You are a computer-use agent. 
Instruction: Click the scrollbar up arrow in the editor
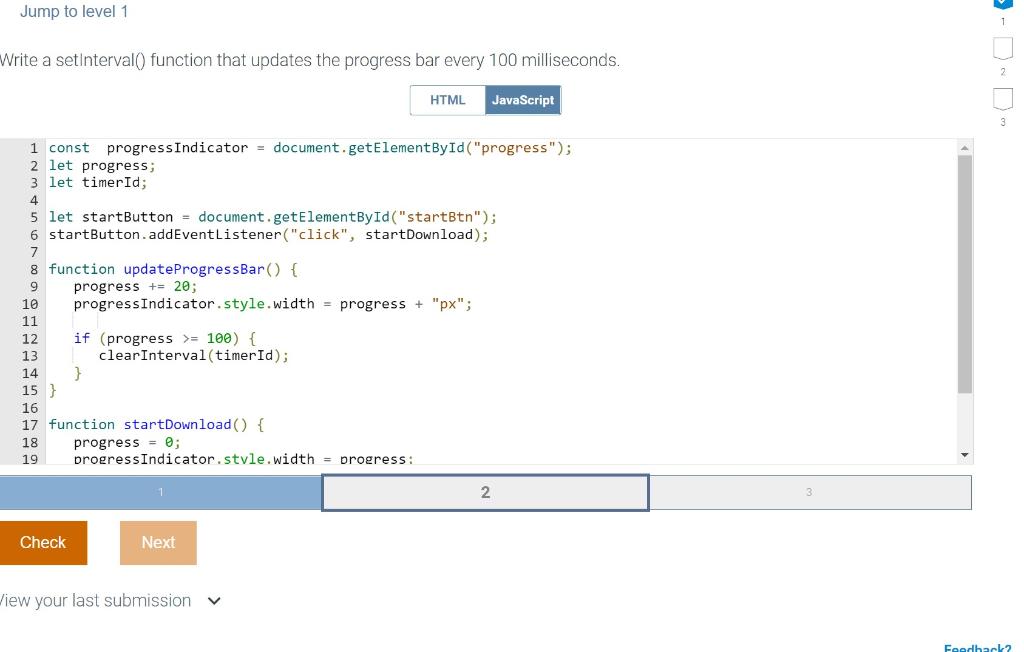(x=963, y=147)
